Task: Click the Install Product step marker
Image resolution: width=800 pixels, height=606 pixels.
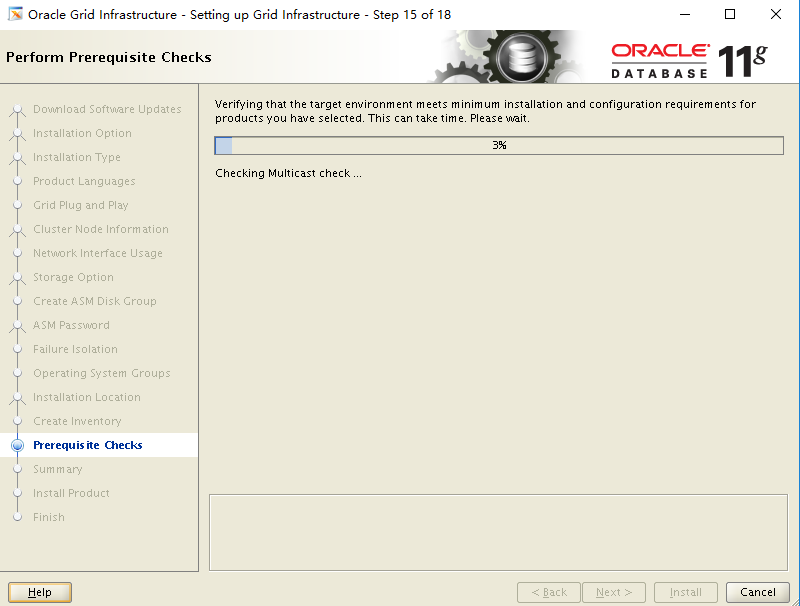Action: click(x=17, y=493)
